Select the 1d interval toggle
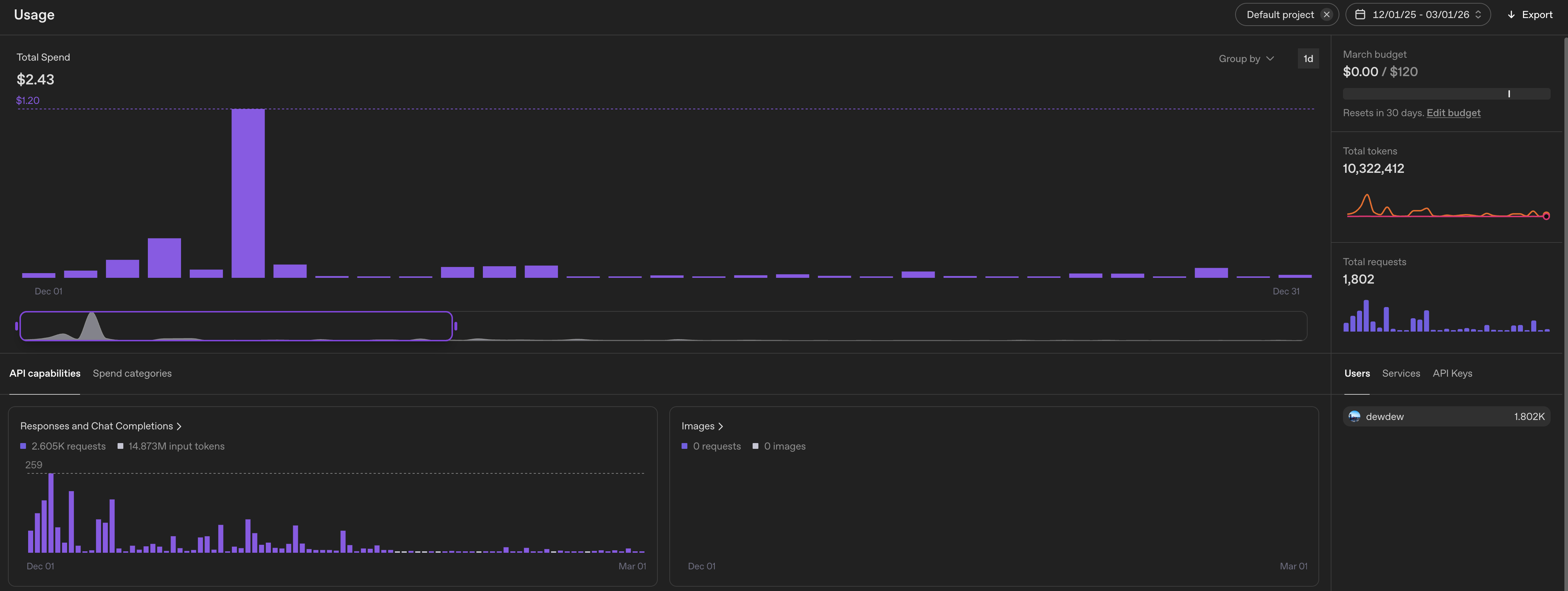The image size is (1568, 591). point(1308,58)
